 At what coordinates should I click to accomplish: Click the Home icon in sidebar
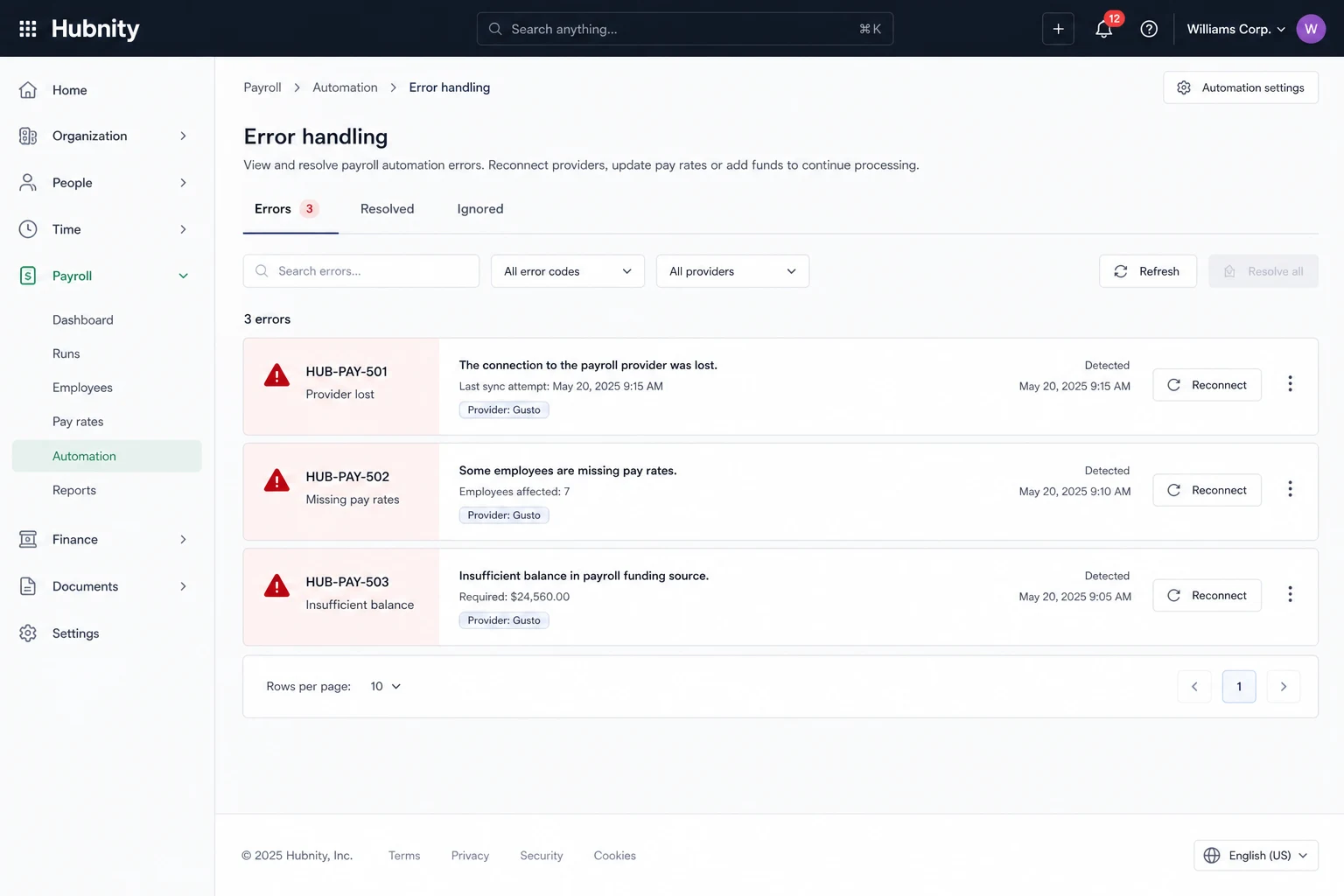click(28, 90)
